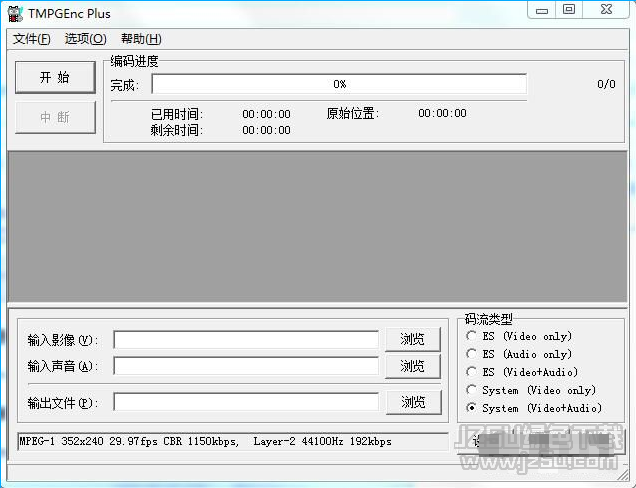Click the 已用时间 00:00:00 value
The height and width of the screenshot is (488, 636).
266,114
